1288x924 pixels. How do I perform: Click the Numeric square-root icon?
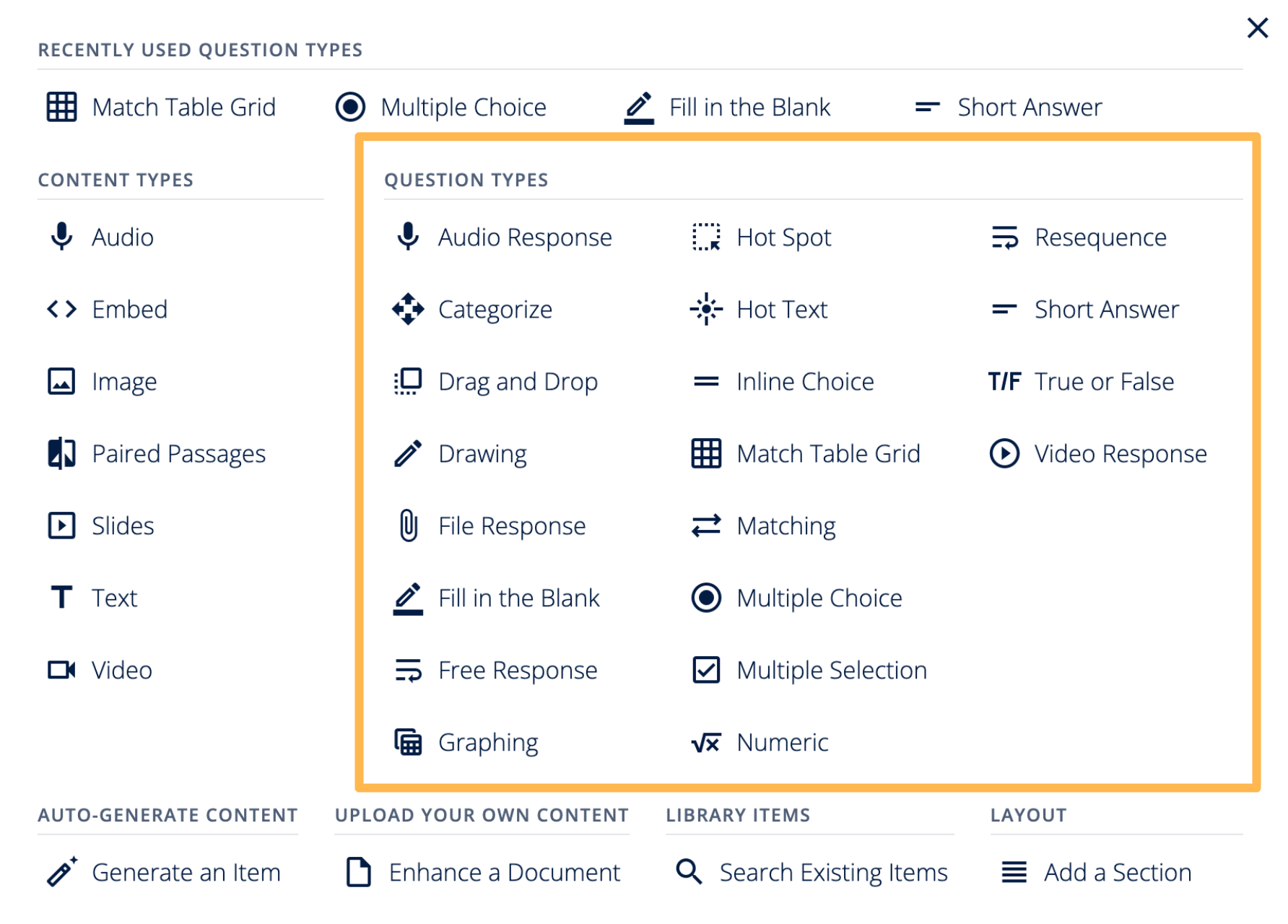706,742
